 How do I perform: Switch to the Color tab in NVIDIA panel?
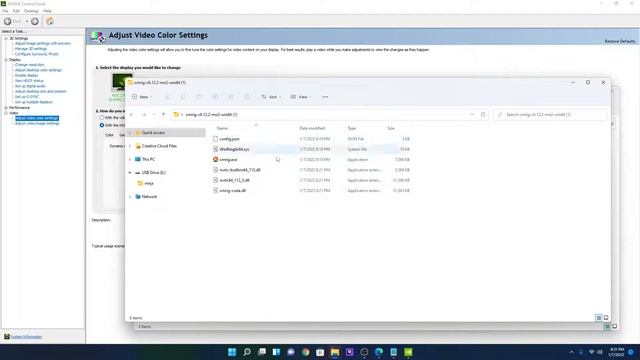click(109, 135)
